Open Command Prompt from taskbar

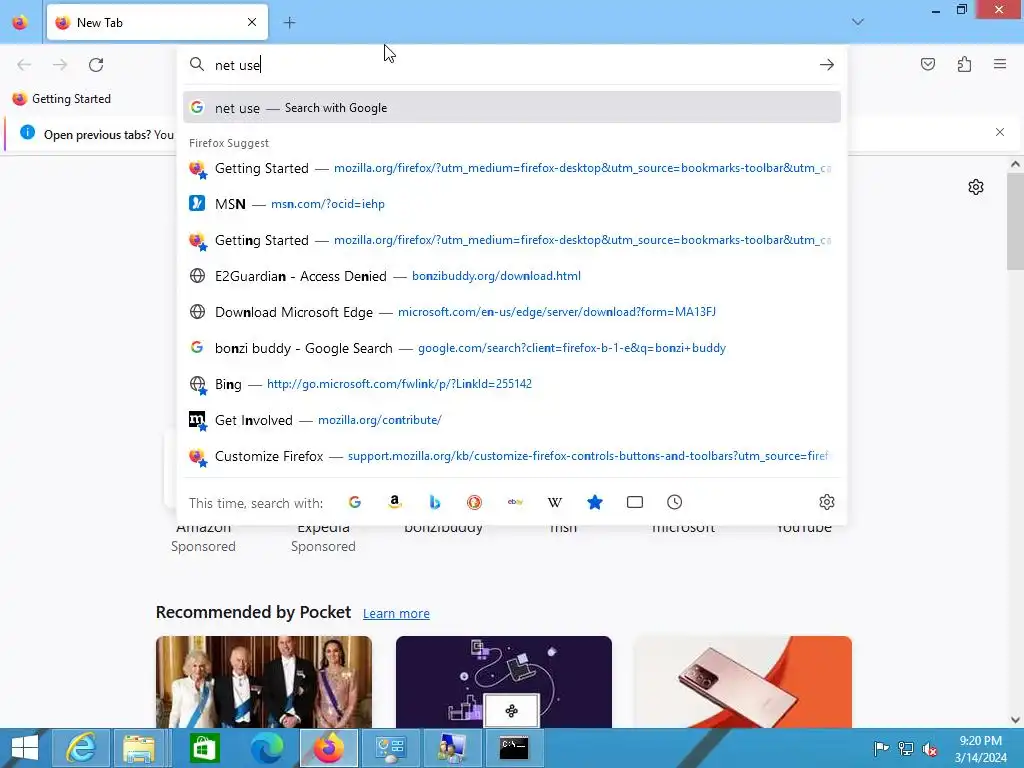click(x=514, y=748)
